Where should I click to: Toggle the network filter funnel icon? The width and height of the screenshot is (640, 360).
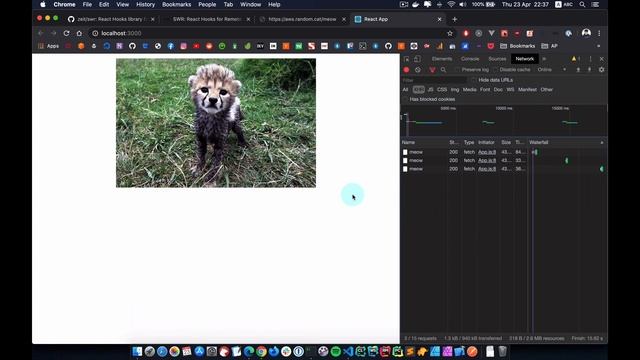coord(432,70)
